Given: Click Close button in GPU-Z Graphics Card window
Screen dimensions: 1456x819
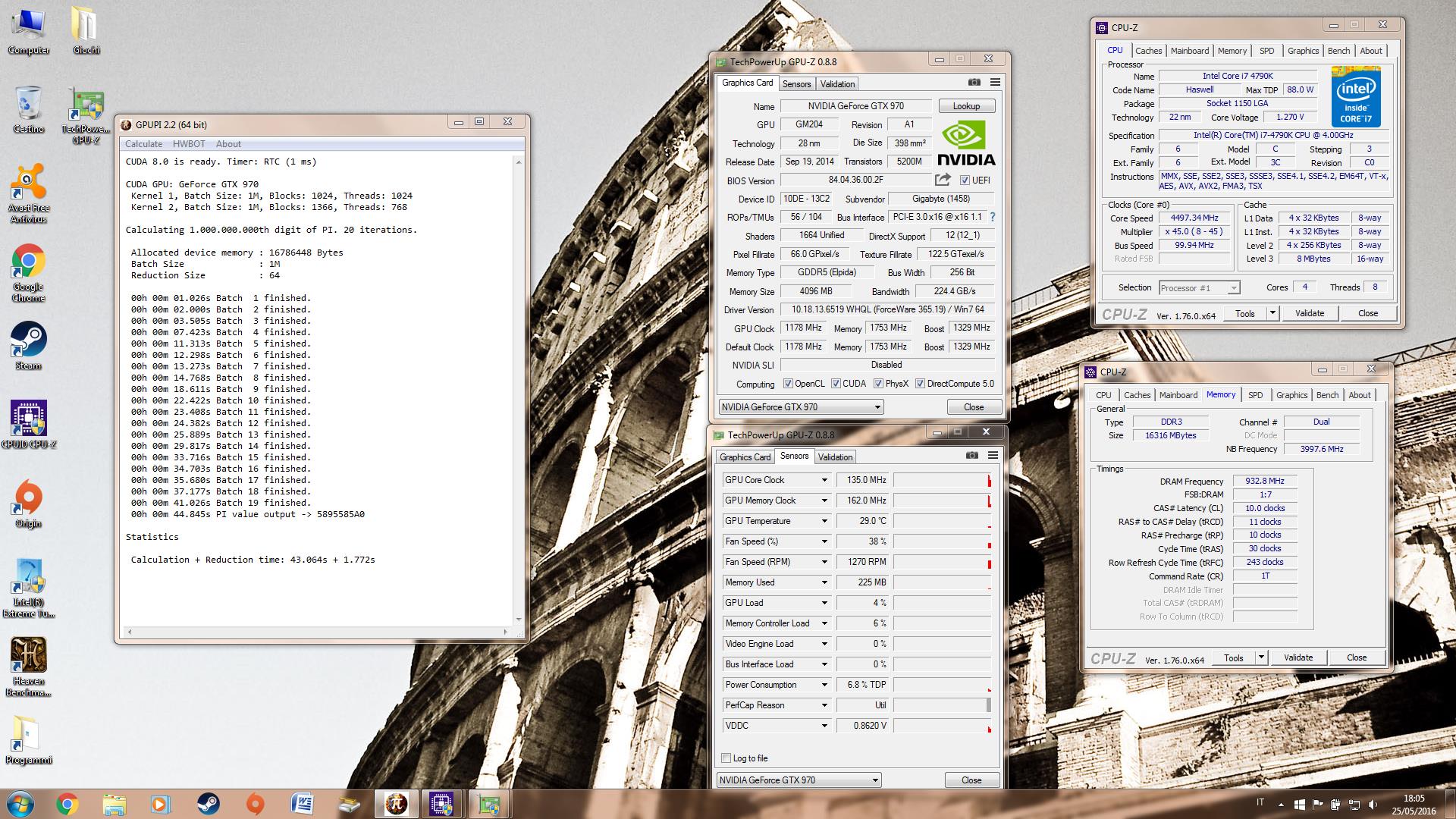Looking at the screenshot, I should [974, 407].
